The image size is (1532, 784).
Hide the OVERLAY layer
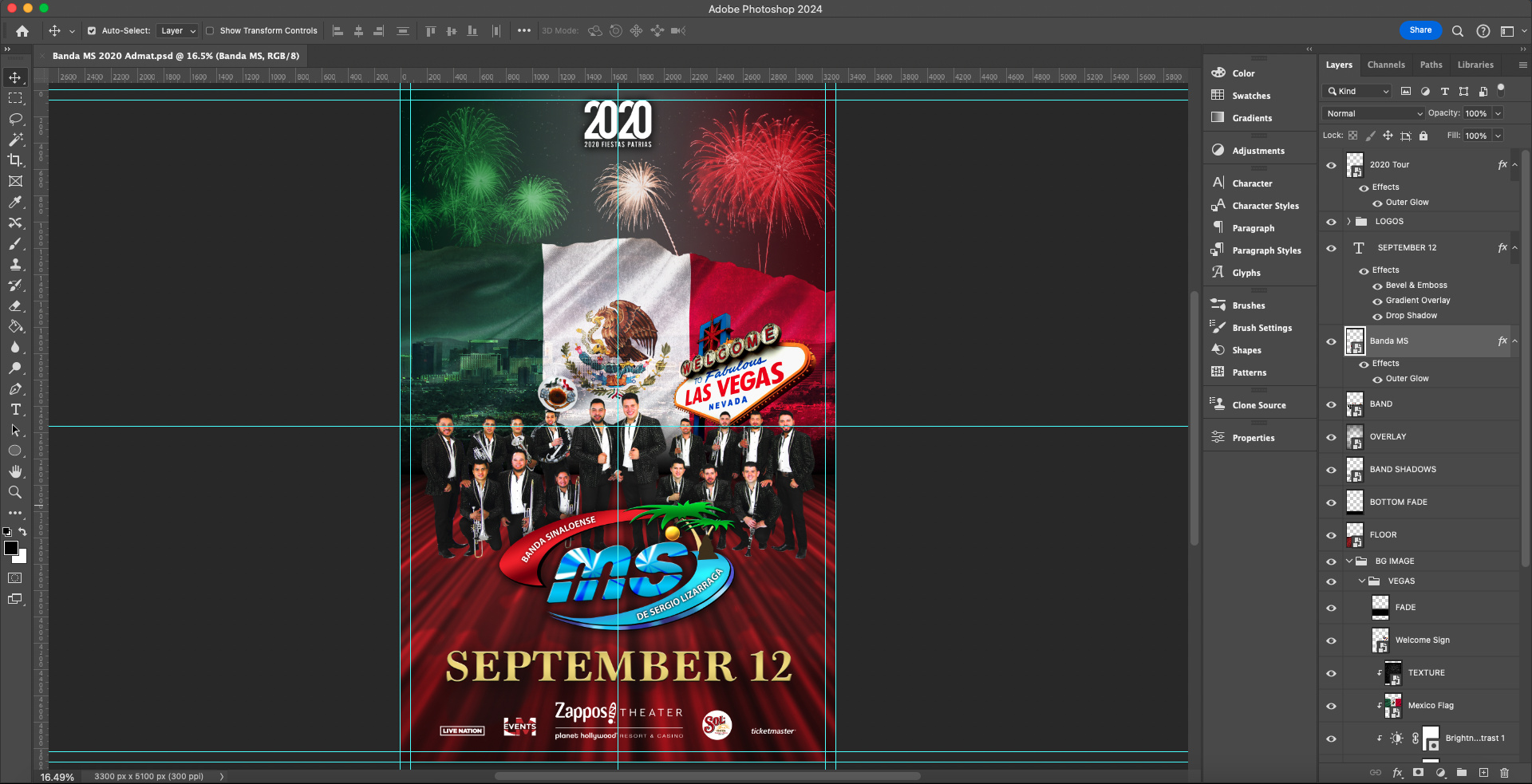click(x=1331, y=437)
